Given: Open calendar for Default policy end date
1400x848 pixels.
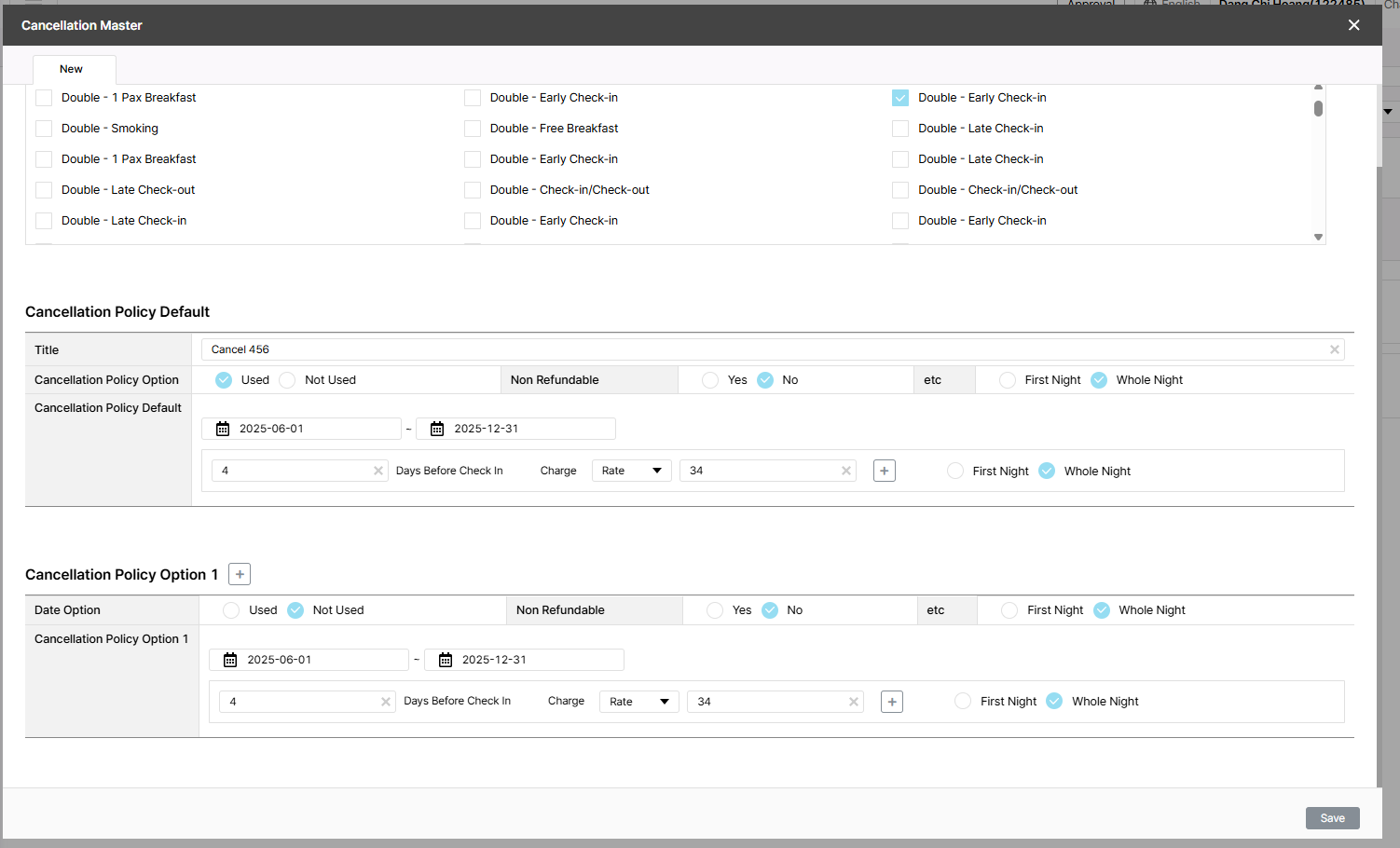Looking at the screenshot, I should [437, 429].
